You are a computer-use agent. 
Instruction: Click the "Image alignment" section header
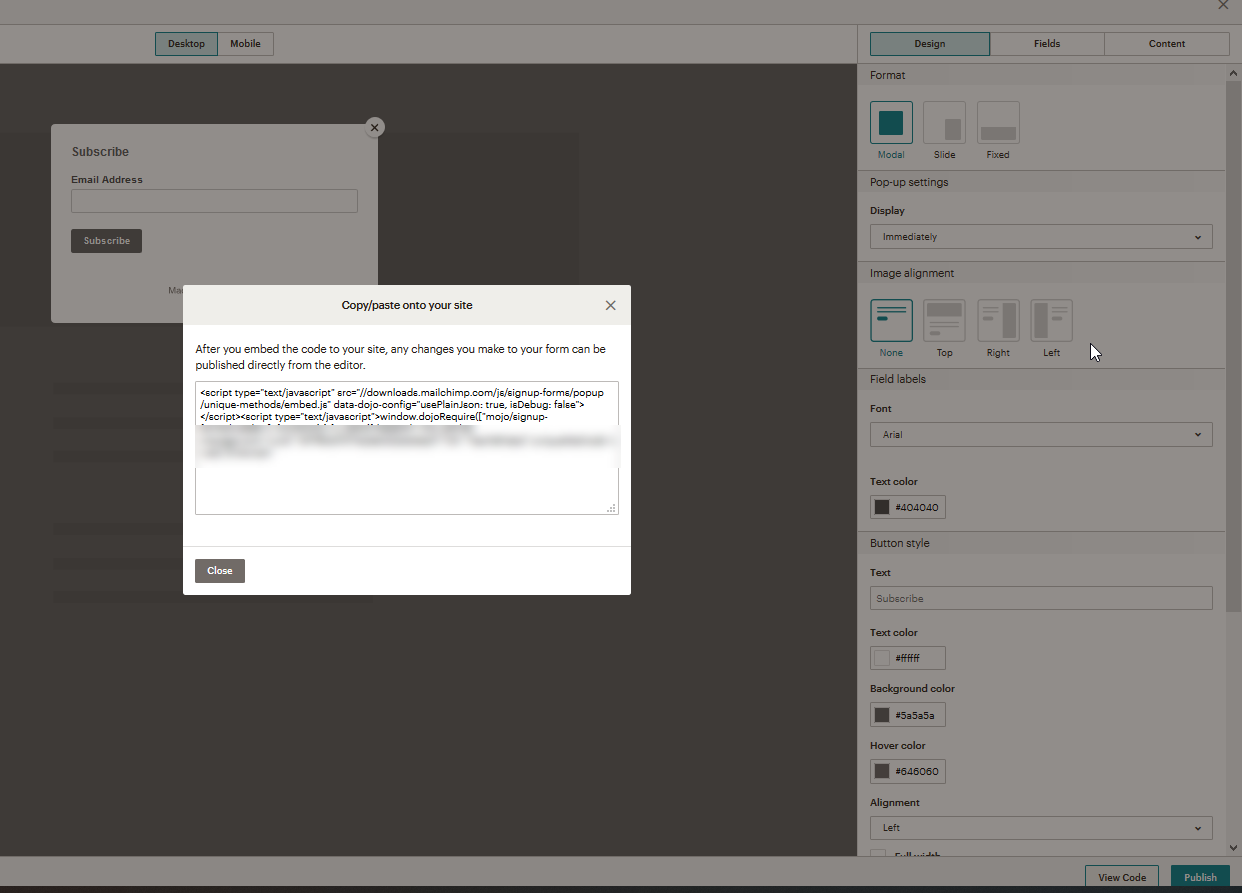pos(912,273)
